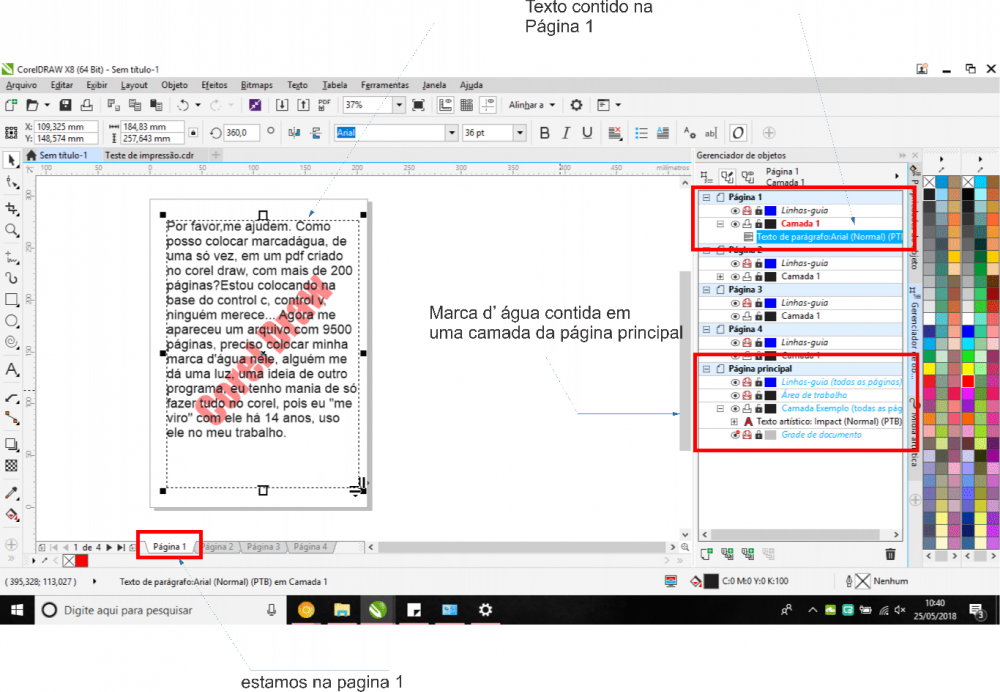
Task: Select the Zoom magnifier tool
Action: point(12,230)
